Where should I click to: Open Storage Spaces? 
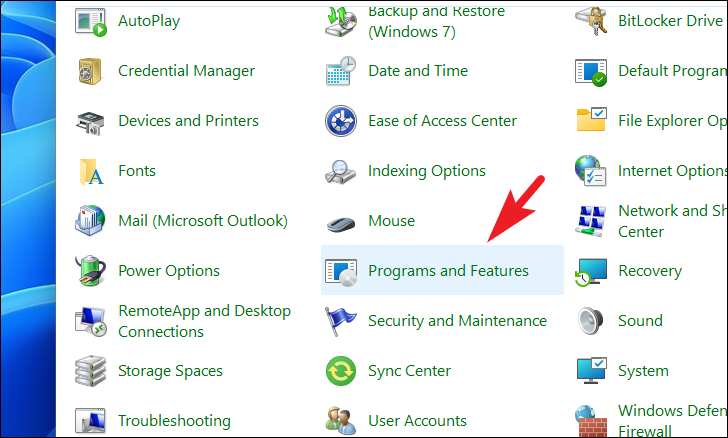click(x=170, y=371)
